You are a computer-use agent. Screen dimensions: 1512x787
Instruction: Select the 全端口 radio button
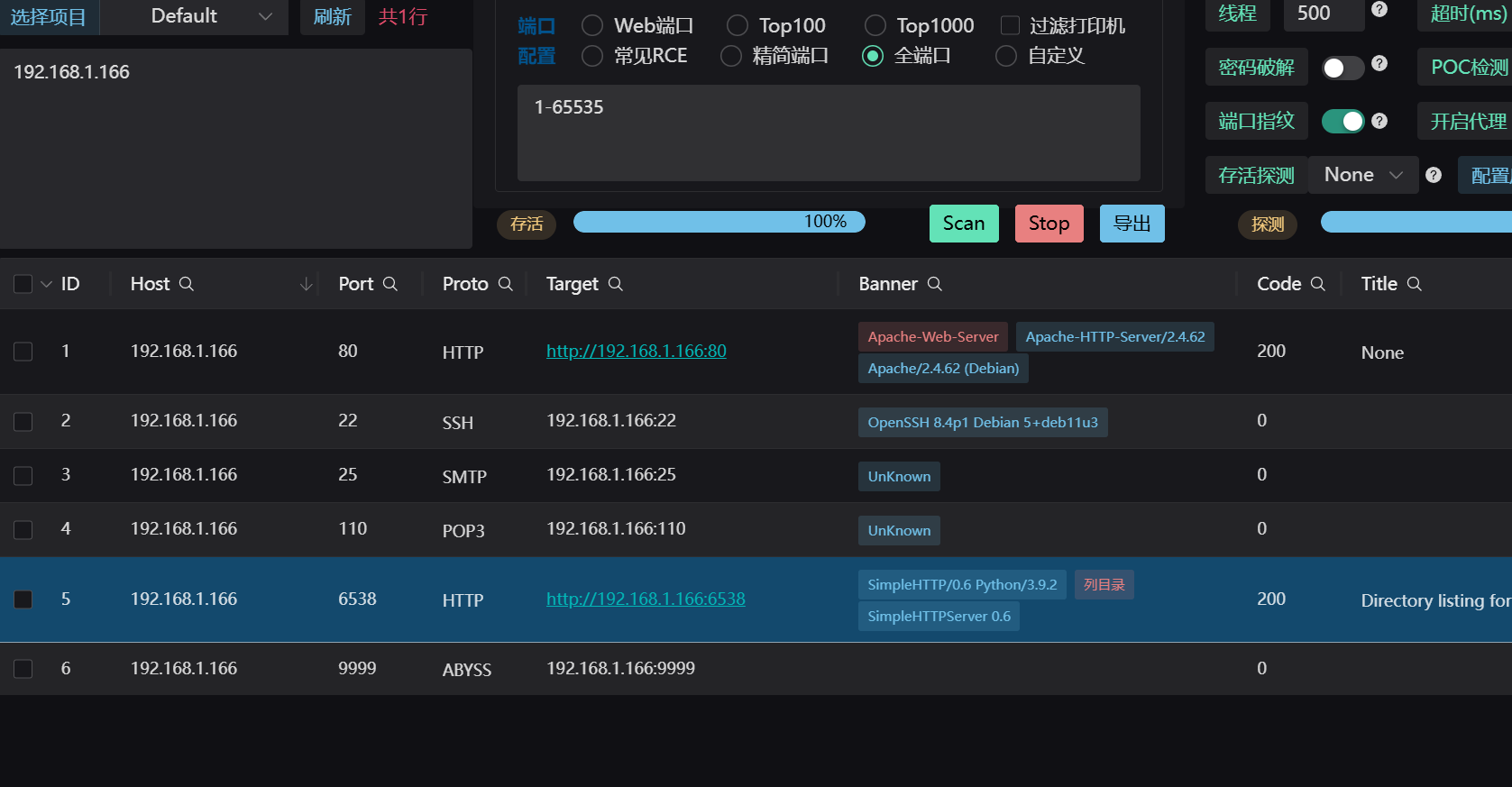pos(873,56)
